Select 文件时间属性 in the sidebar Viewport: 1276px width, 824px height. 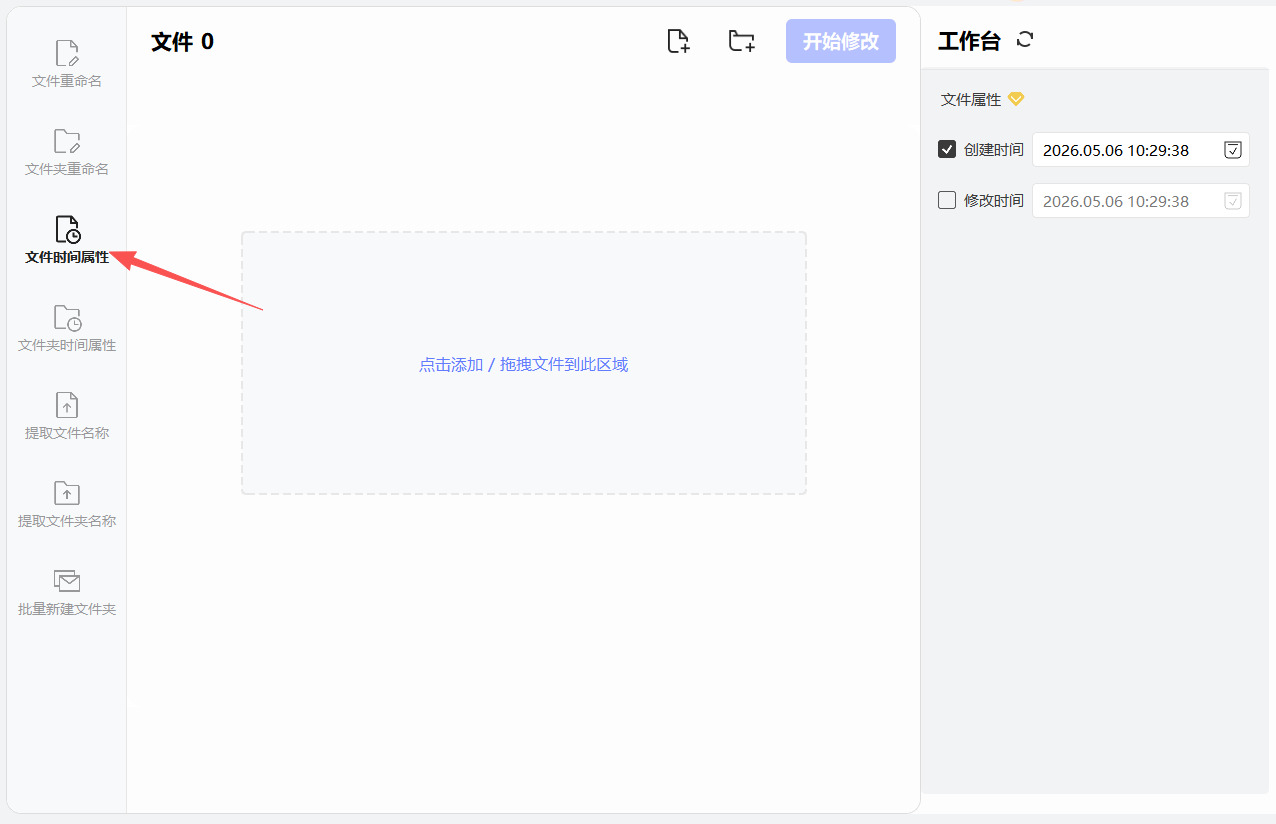click(67, 241)
